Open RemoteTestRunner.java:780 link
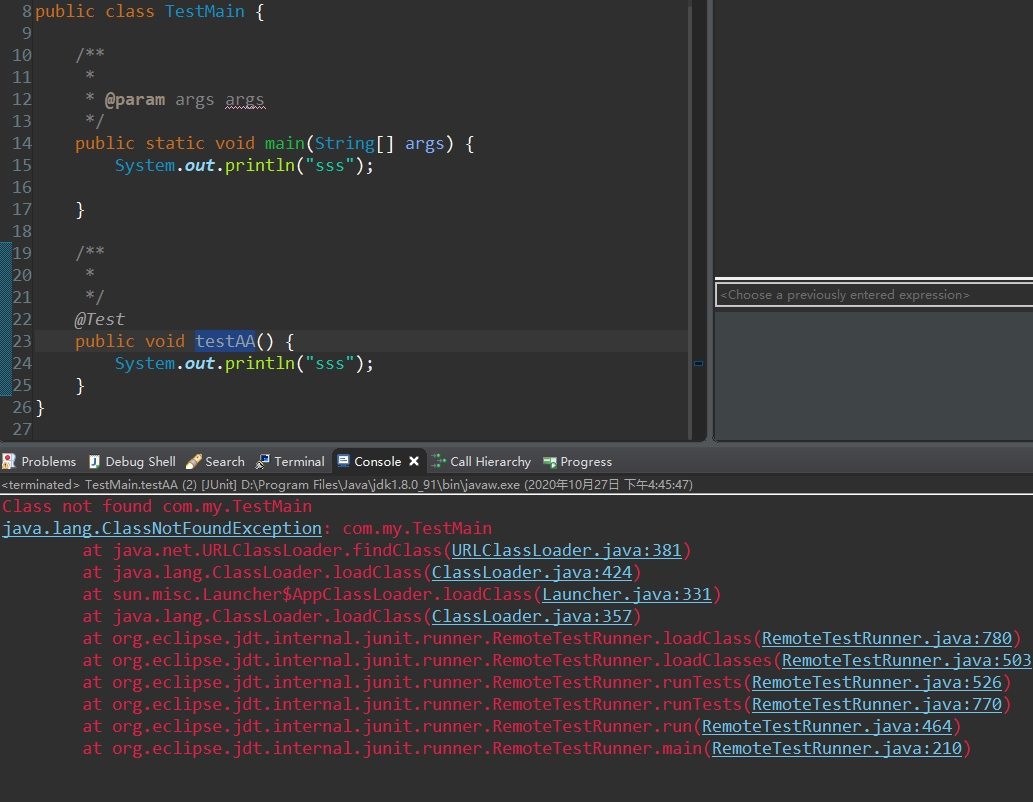The width and height of the screenshot is (1033, 802). coord(886,639)
